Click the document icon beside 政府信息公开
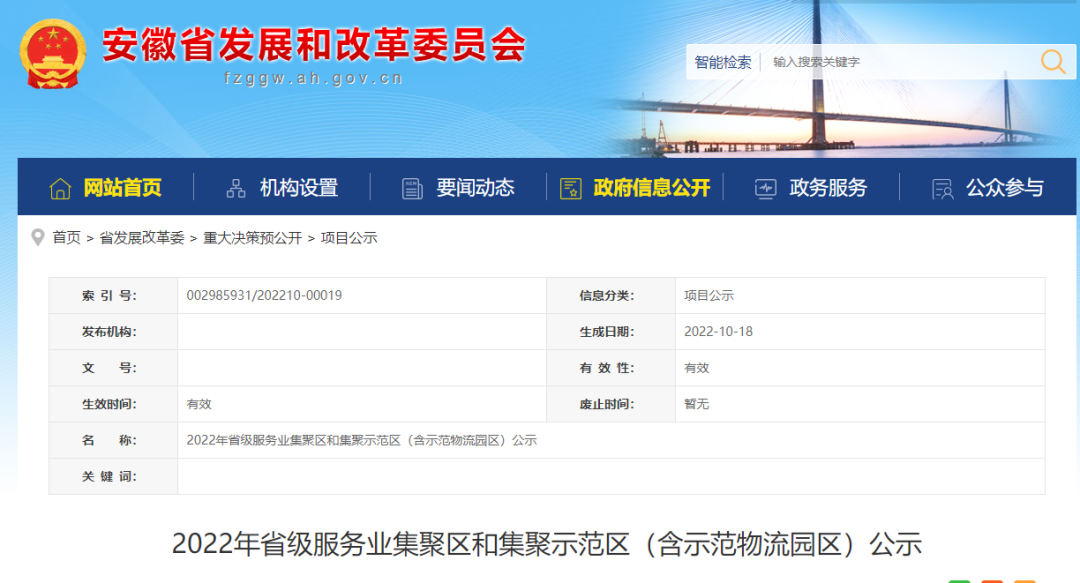The height and width of the screenshot is (583, 1080). coord(570,188)
